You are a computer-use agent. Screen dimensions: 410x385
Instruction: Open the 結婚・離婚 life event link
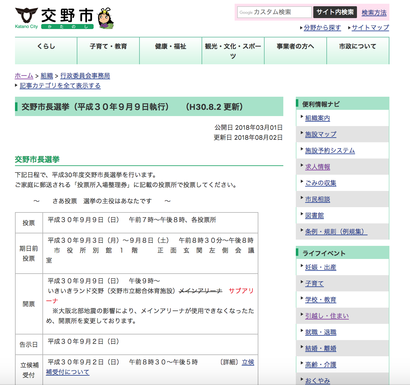321,349
